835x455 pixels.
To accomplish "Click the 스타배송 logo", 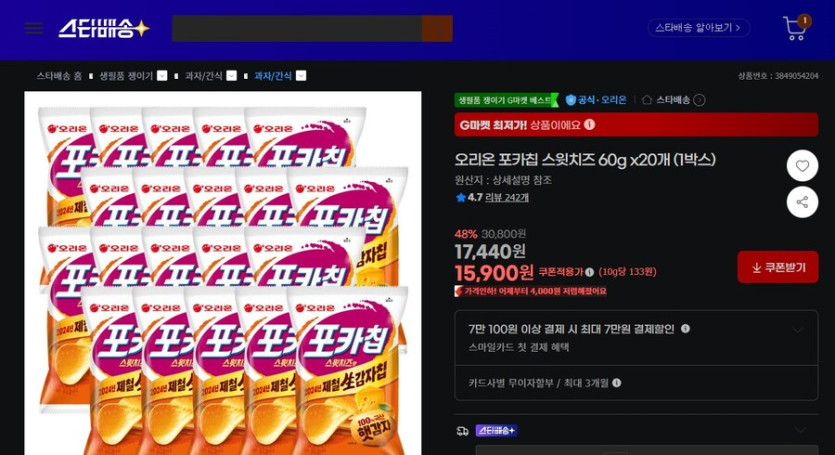I will [104, 28].
